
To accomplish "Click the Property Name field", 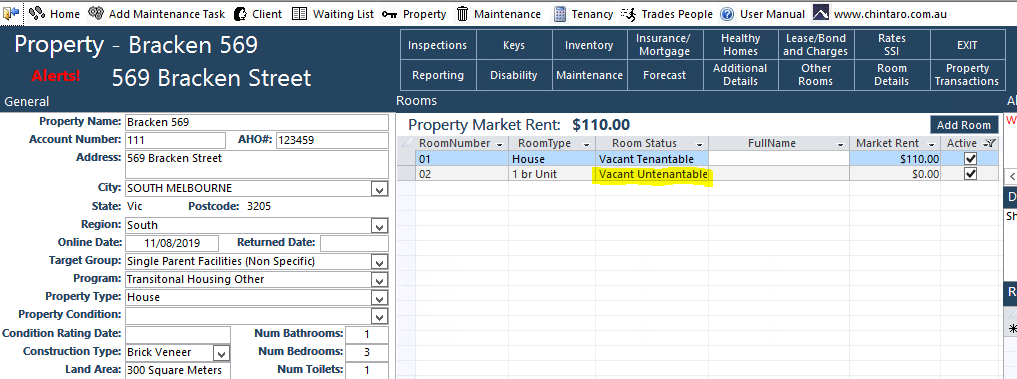I will (x=257, y=122).
